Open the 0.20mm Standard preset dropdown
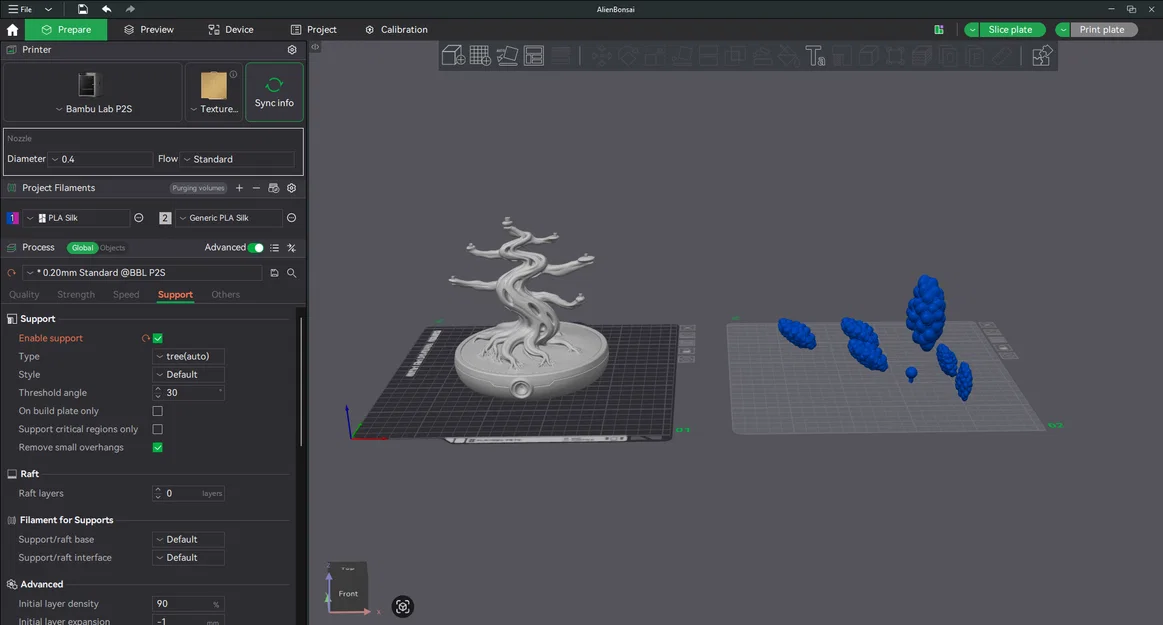The image size is (1163, 625). point(140,272)
